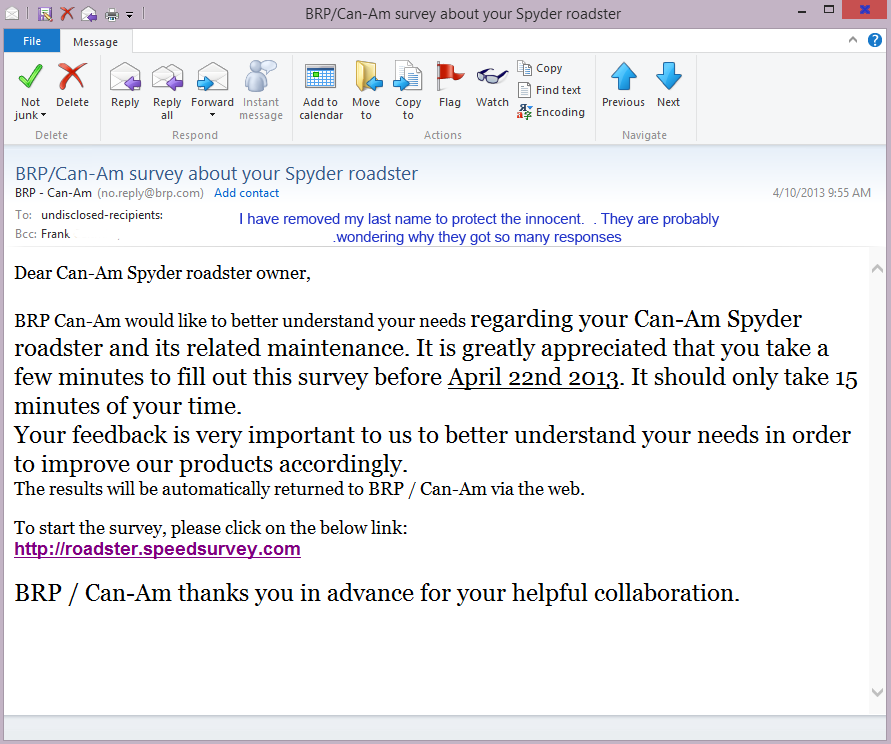The image size is (891, 744).
Task: Click the undisclosed-recipients text in To field
Action: tap(102, 215)
